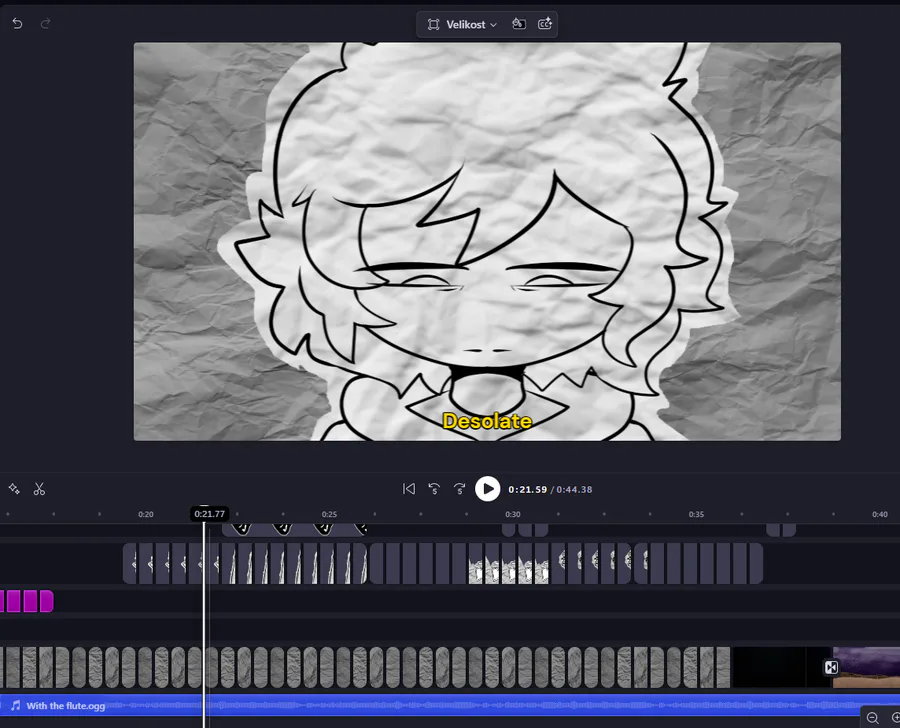
Task: Select the With the flute.ogg audio clip
Action: [x=450, y=706]
